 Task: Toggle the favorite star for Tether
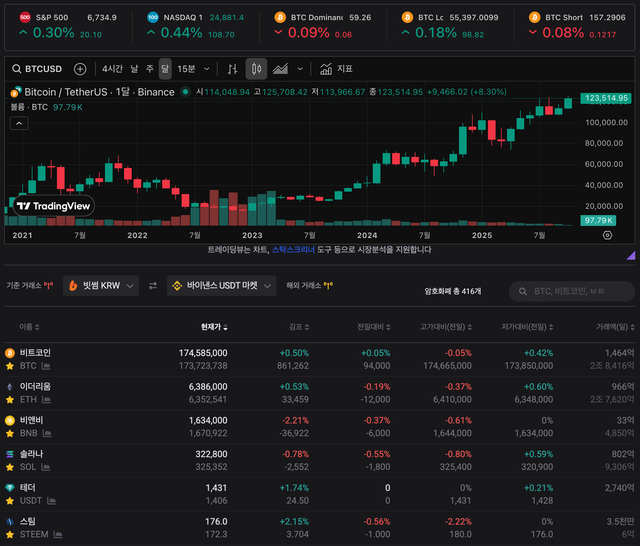10,500
